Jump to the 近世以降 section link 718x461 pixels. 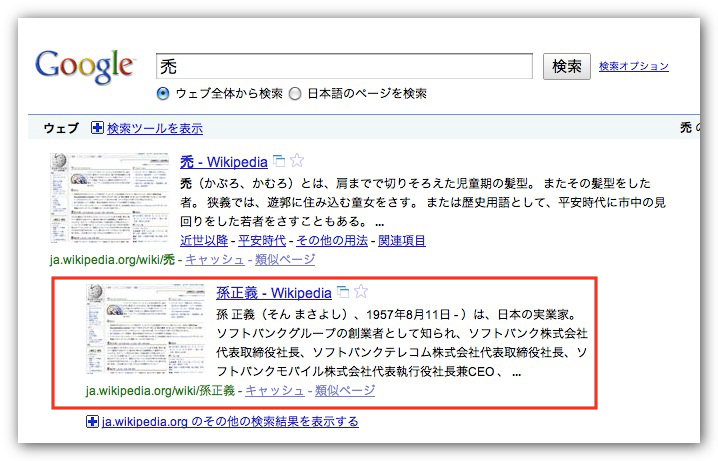[203, 241]
